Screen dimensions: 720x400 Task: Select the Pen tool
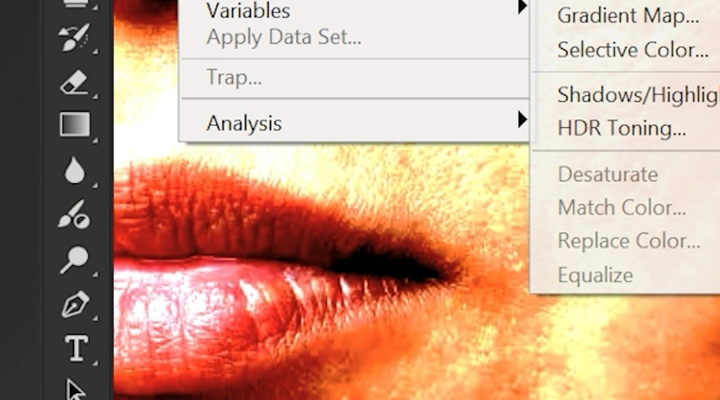[75, 304]
